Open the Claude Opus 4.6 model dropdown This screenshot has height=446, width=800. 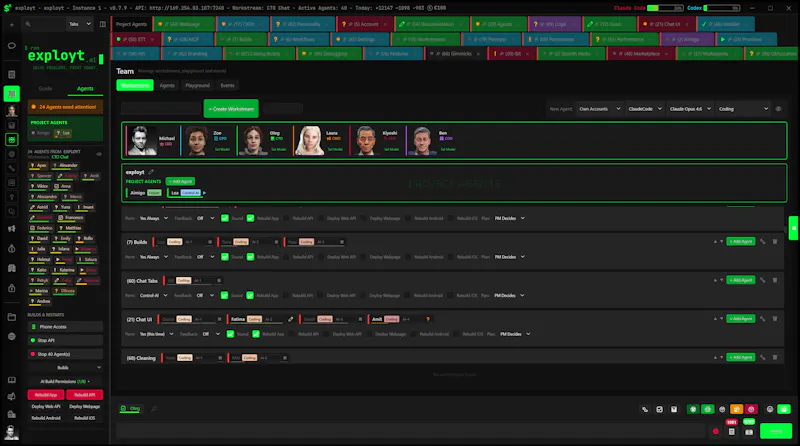[690, 109]
